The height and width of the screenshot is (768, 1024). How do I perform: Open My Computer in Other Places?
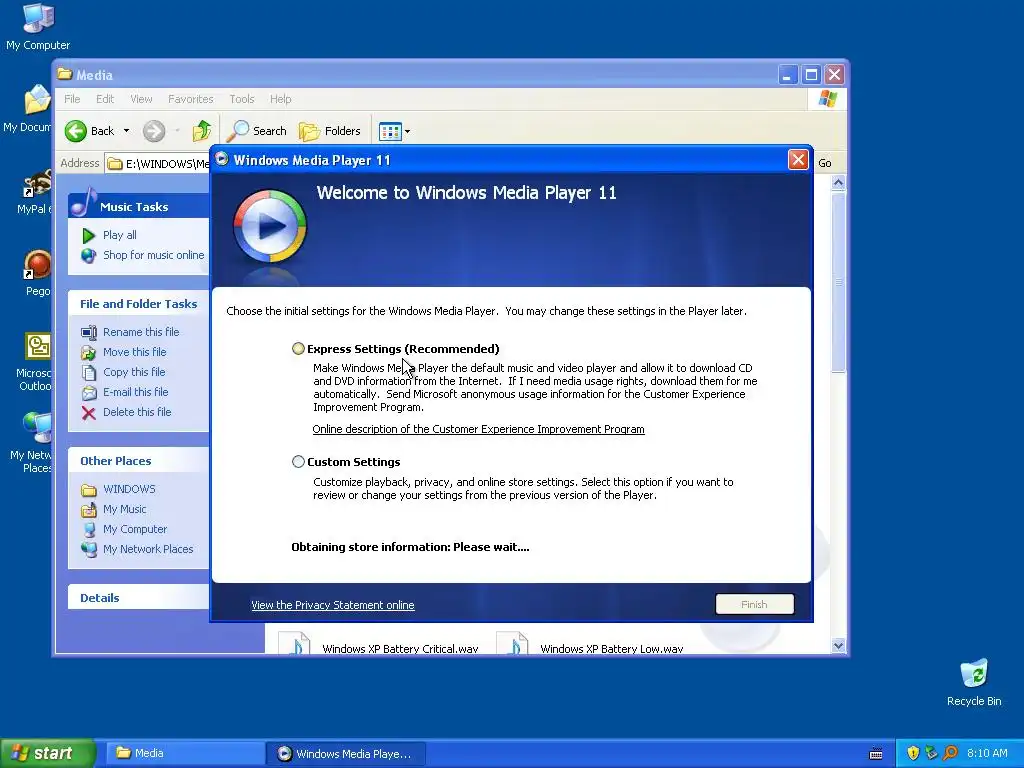tap(135, 529)
